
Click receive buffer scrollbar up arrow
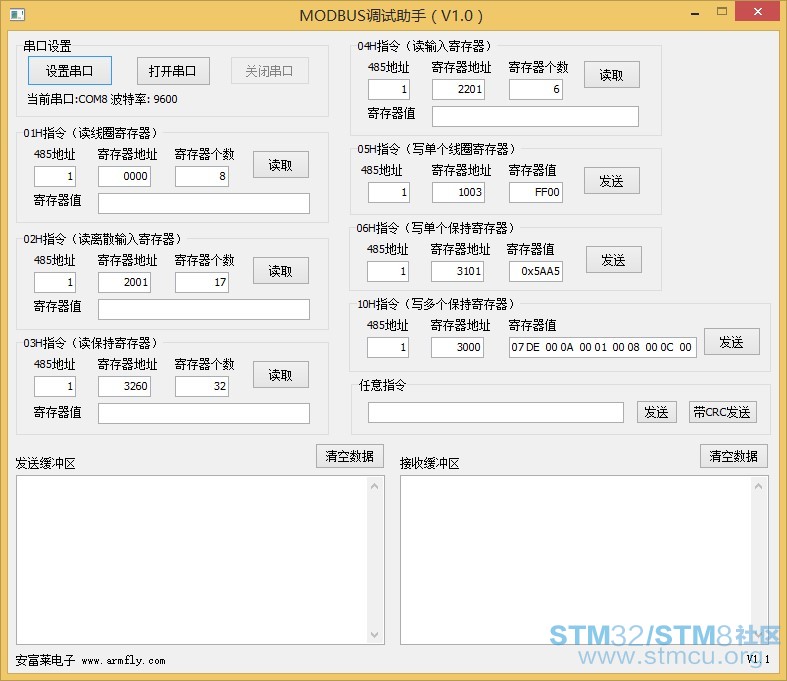point(758,486)
